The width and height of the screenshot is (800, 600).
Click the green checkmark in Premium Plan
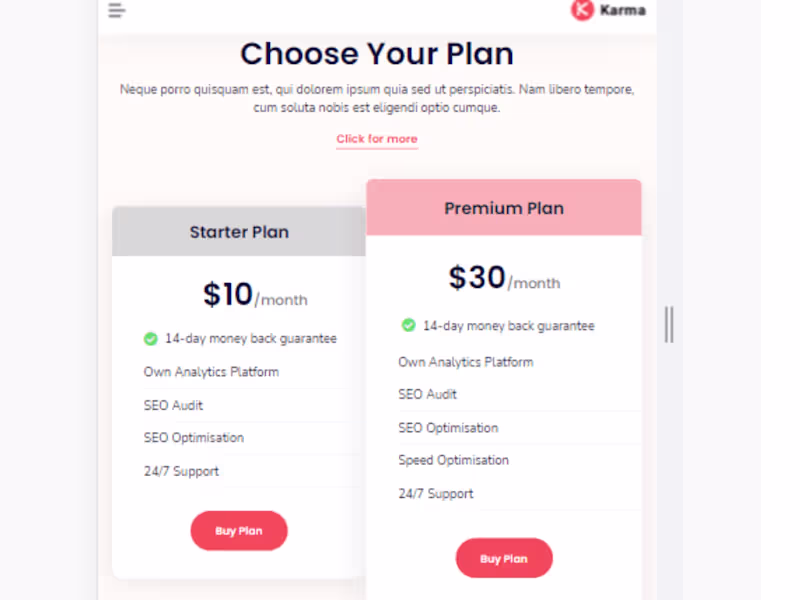[409, 326]
